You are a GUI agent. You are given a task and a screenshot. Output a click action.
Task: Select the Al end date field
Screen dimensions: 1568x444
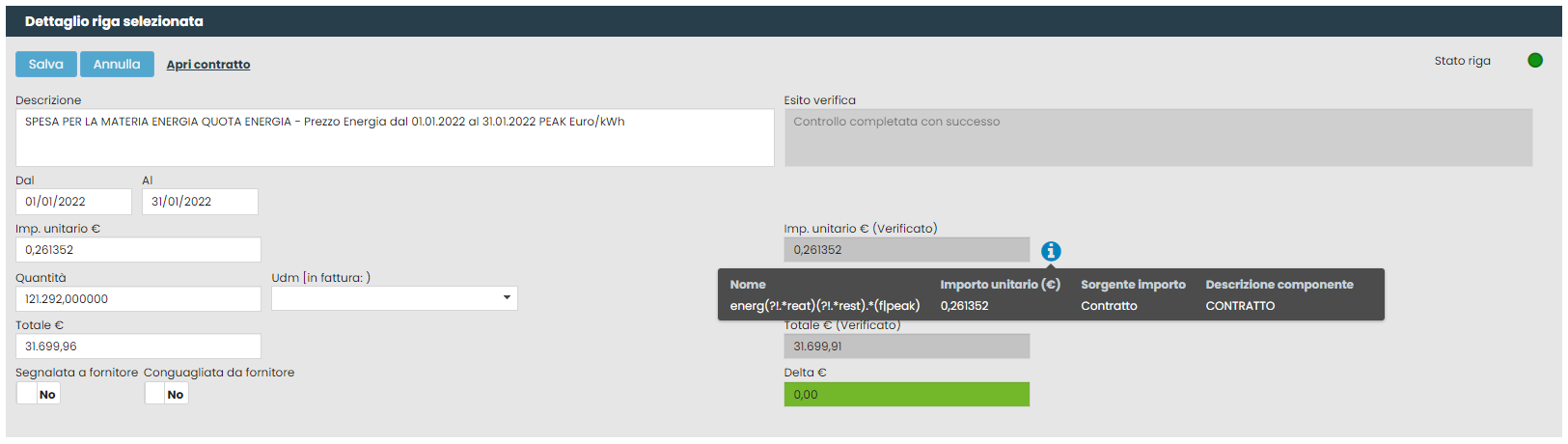point(200,202)
